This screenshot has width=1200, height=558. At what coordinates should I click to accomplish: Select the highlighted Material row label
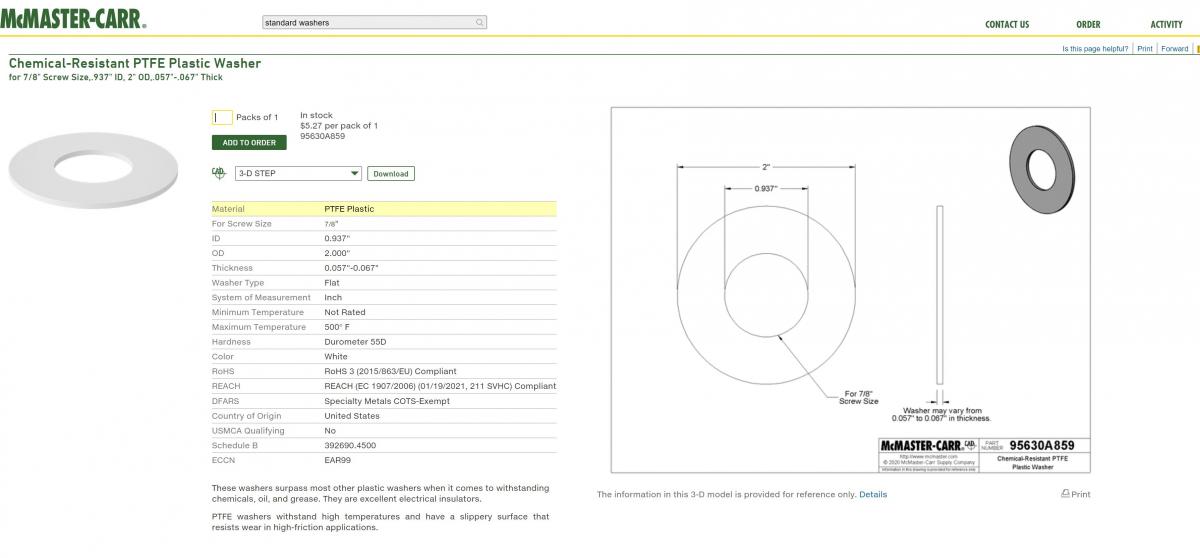coord(228,209)
